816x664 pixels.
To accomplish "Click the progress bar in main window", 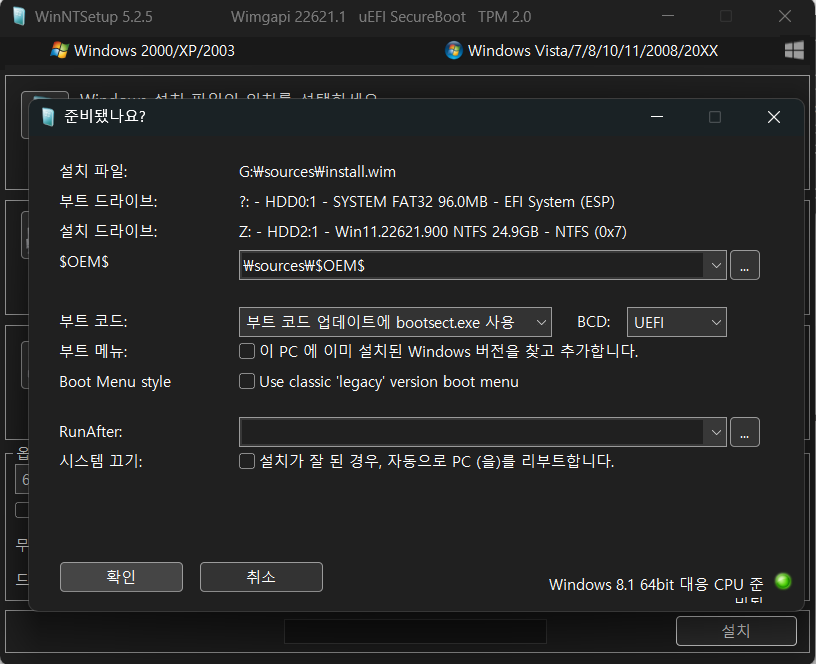I will point(415,631).
